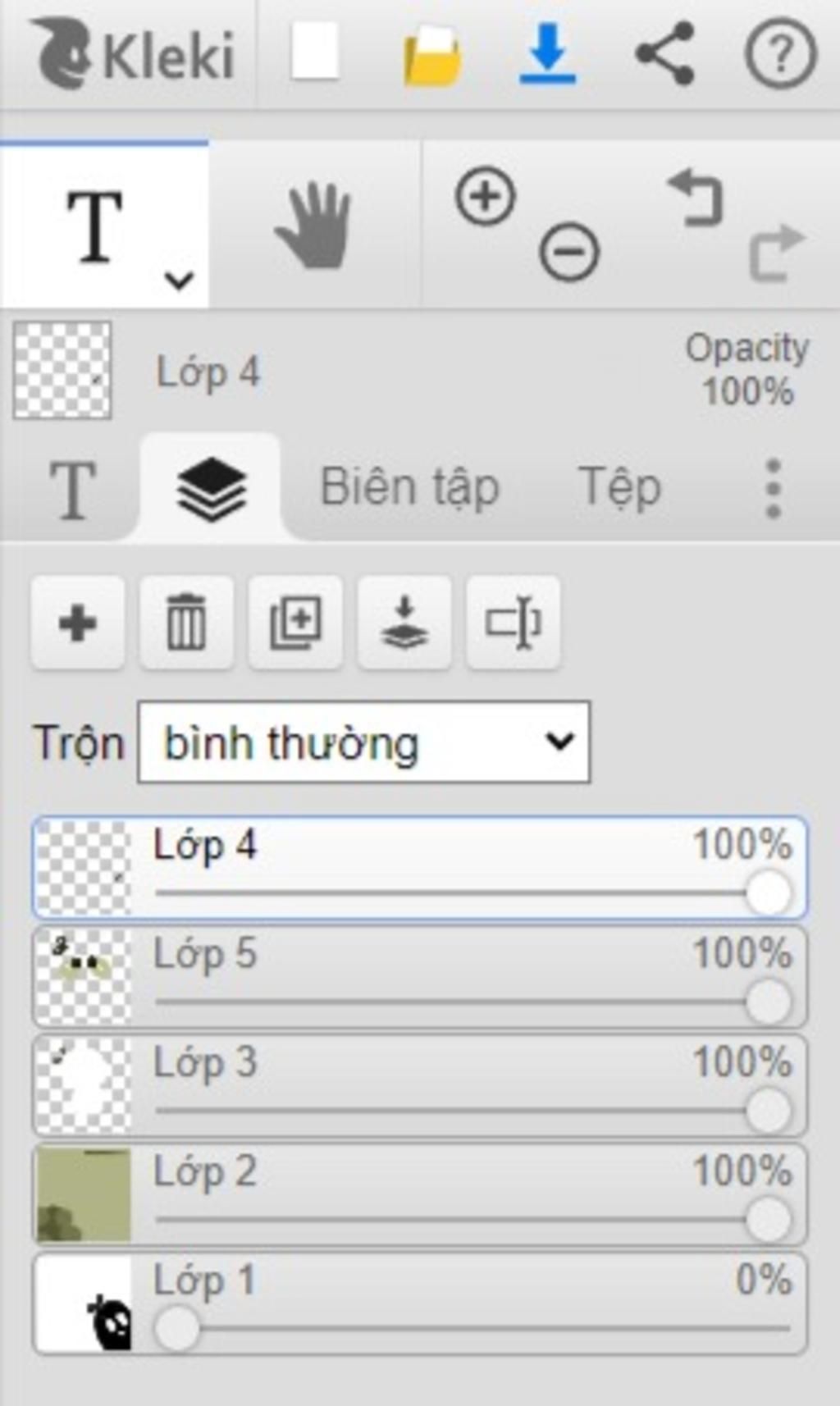
Task: Download the image with blue arrow icon
Action: coord(548,54)
